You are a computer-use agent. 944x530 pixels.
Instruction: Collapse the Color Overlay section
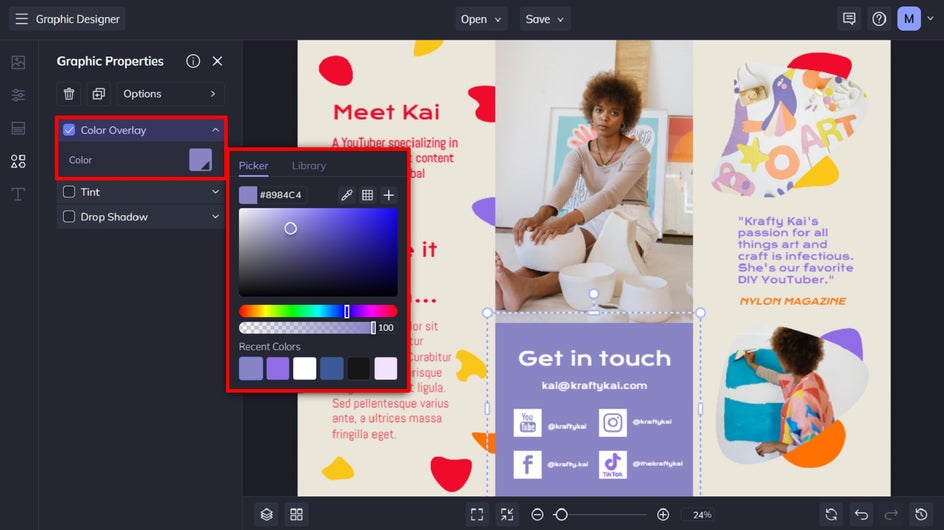coord(215,130)
